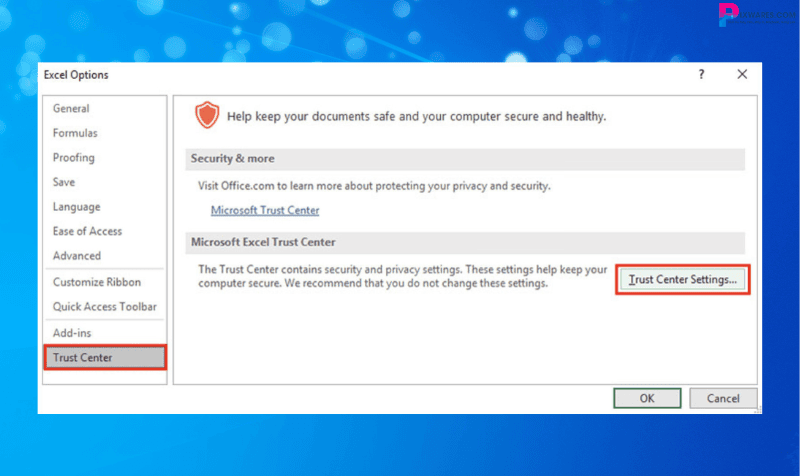Select Trust Center in the sidebar
This screenshot has height=476, width=800.
pos(83,357)
